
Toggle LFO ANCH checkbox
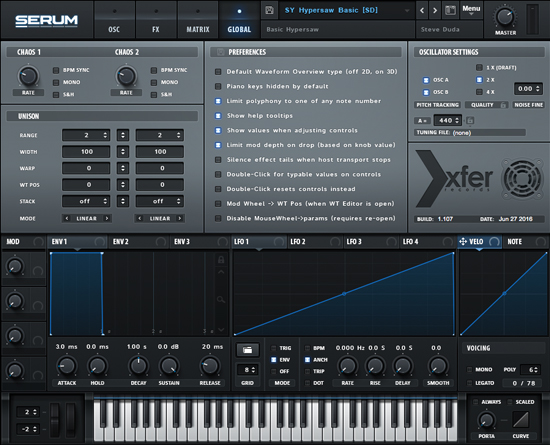pyautogui.click(x=307, y=359)
